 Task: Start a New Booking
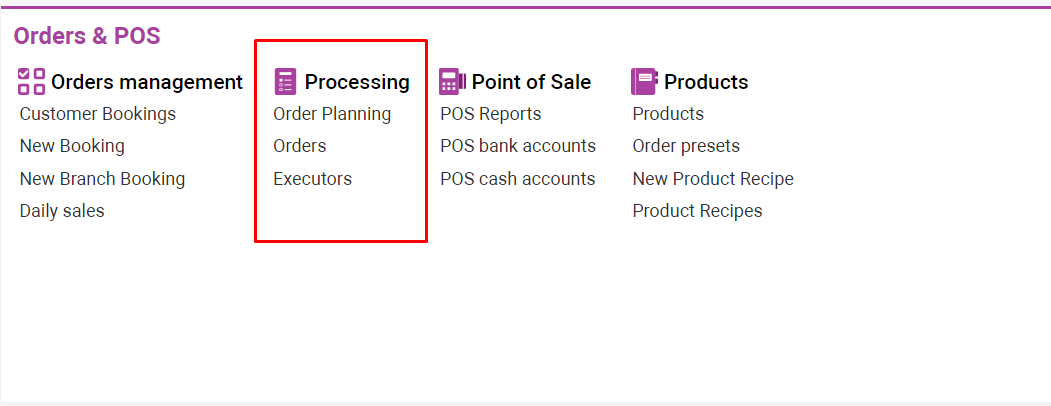point(72,146)
